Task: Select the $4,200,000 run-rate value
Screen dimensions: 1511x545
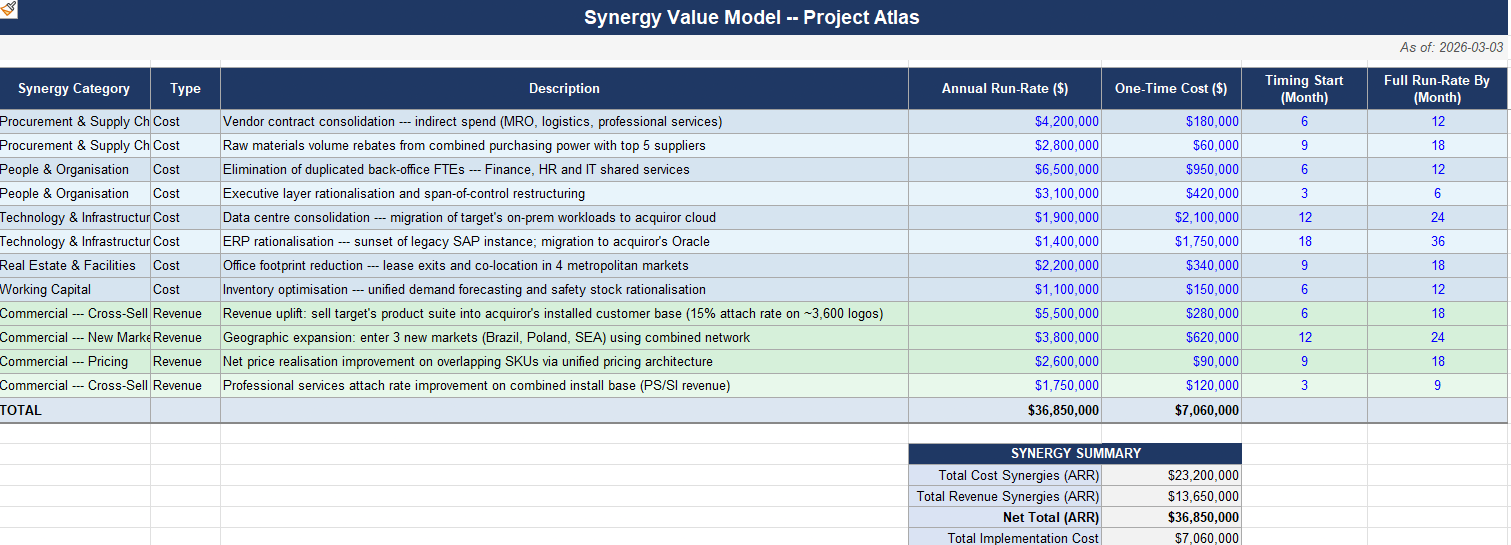Action: click(1005, 122)
